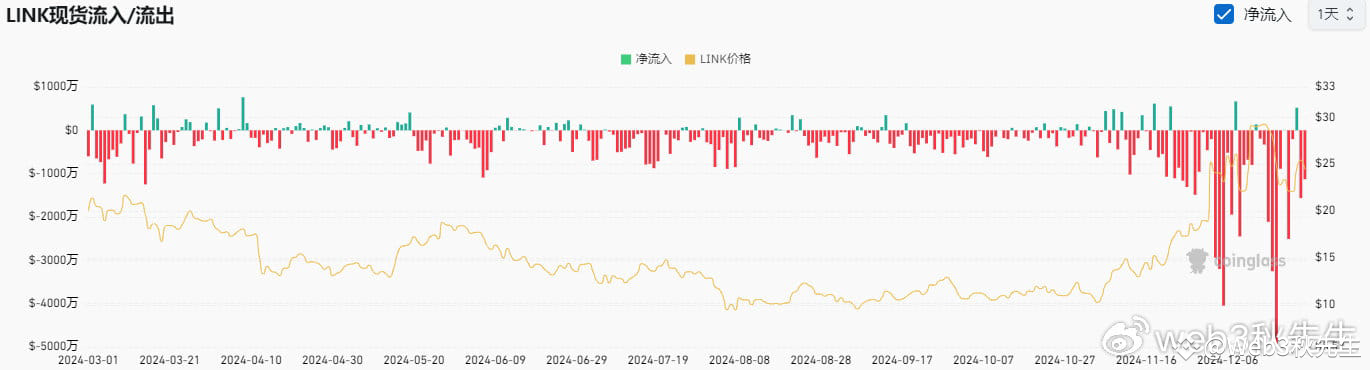The width and height of the screenshot is (1370, 370).
Task: Click the 2024-07-19 date label
Action: [x=658, y=359]
